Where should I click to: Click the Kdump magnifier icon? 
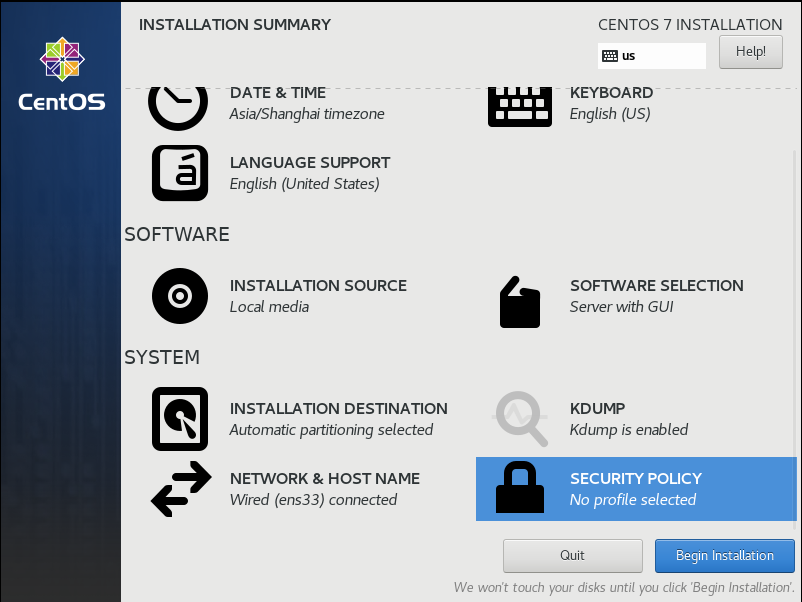520,419
